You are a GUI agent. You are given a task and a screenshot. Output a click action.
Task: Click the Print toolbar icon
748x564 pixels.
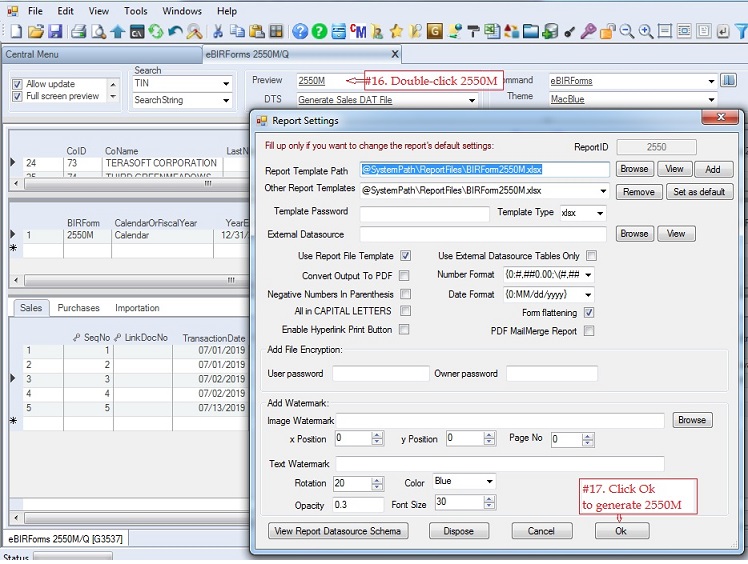click(78, 32)
